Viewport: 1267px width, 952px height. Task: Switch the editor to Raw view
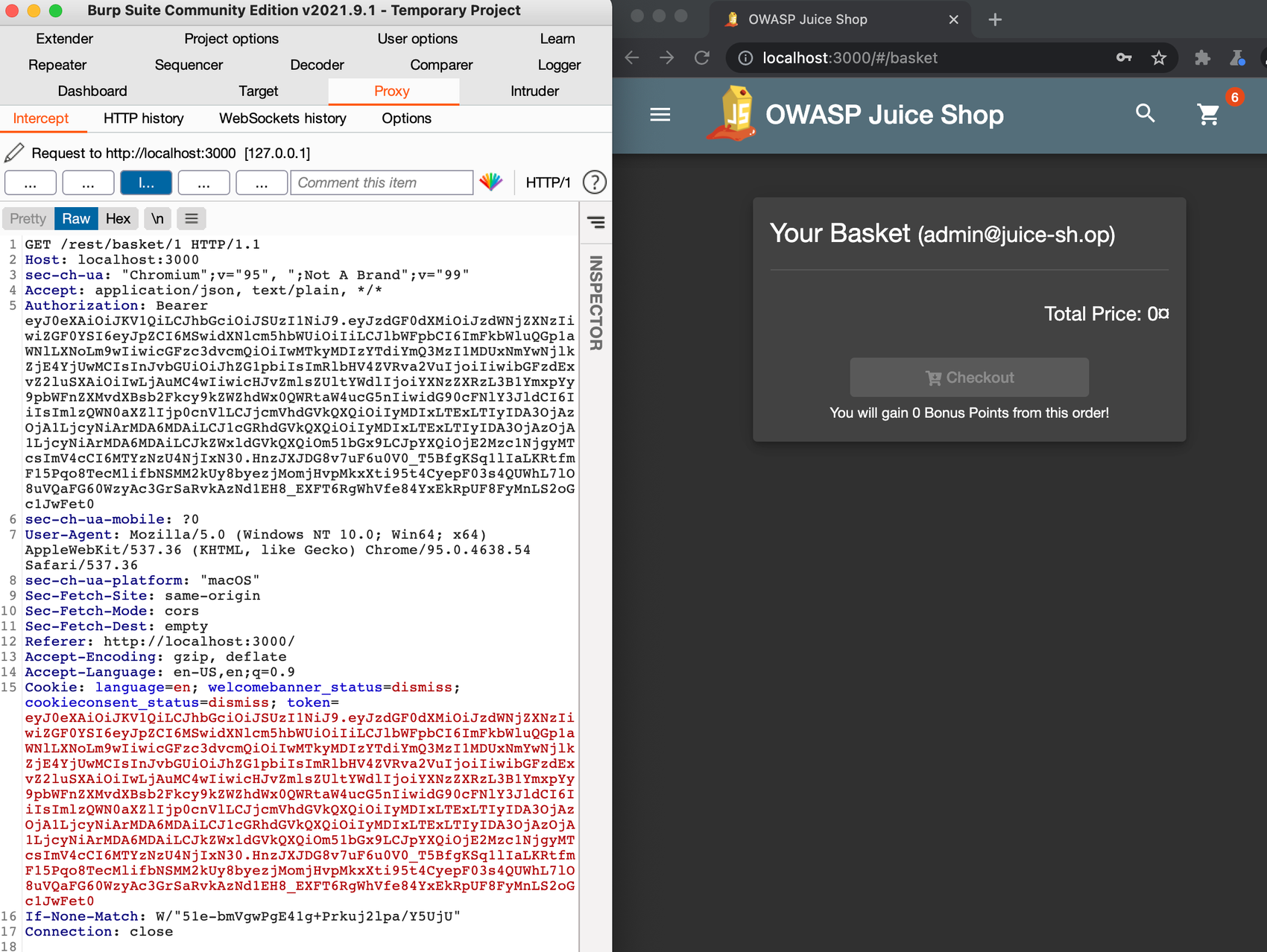coord(76,218)
